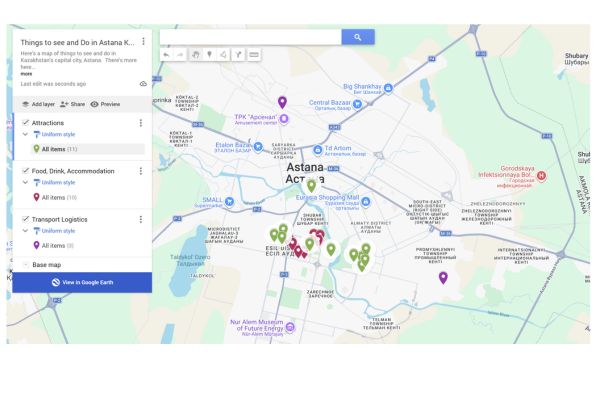Click the SMALL supermarket cart icon

229,201
